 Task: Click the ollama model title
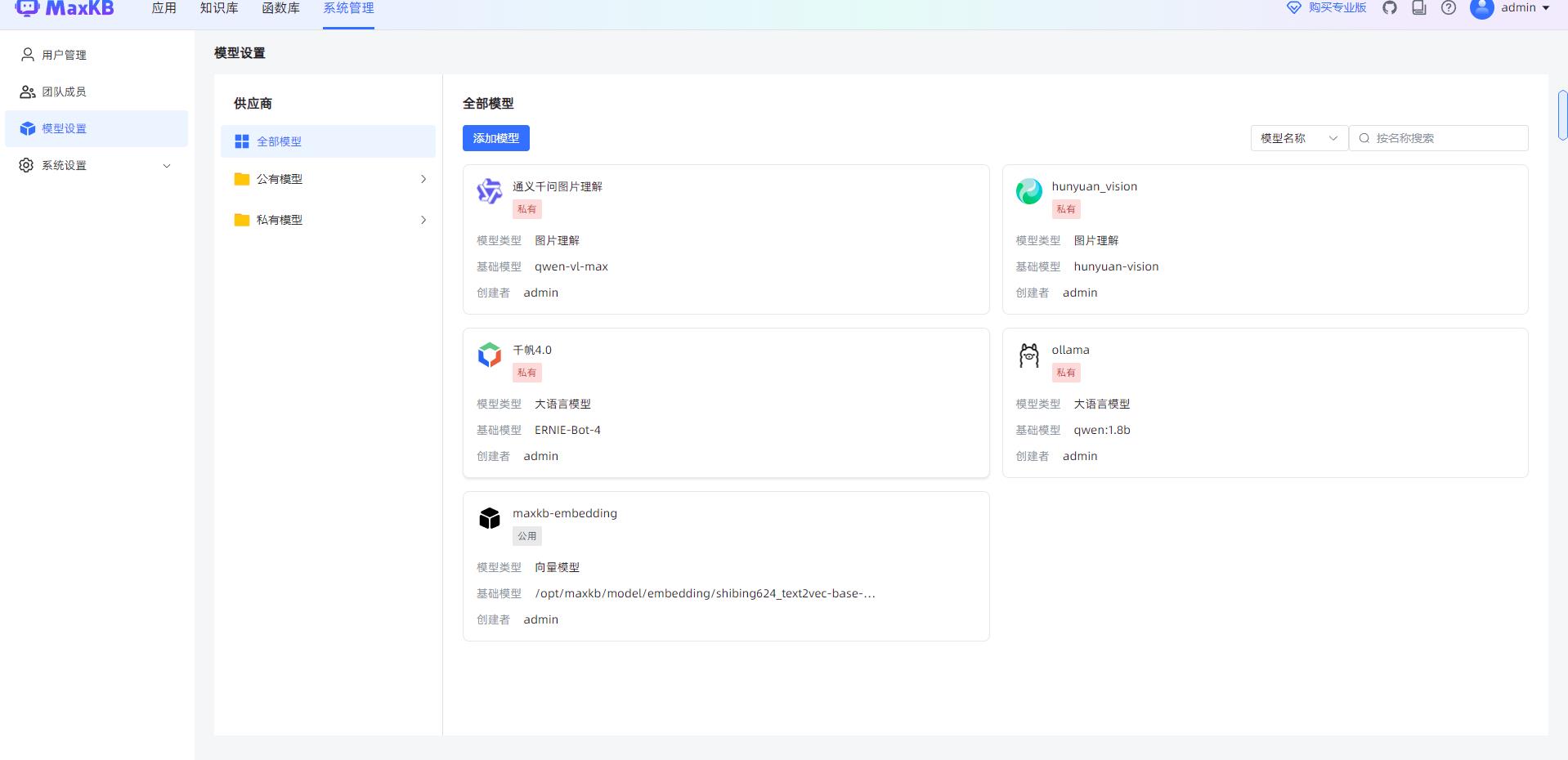pyautogui.click(x=1070, y=350)
